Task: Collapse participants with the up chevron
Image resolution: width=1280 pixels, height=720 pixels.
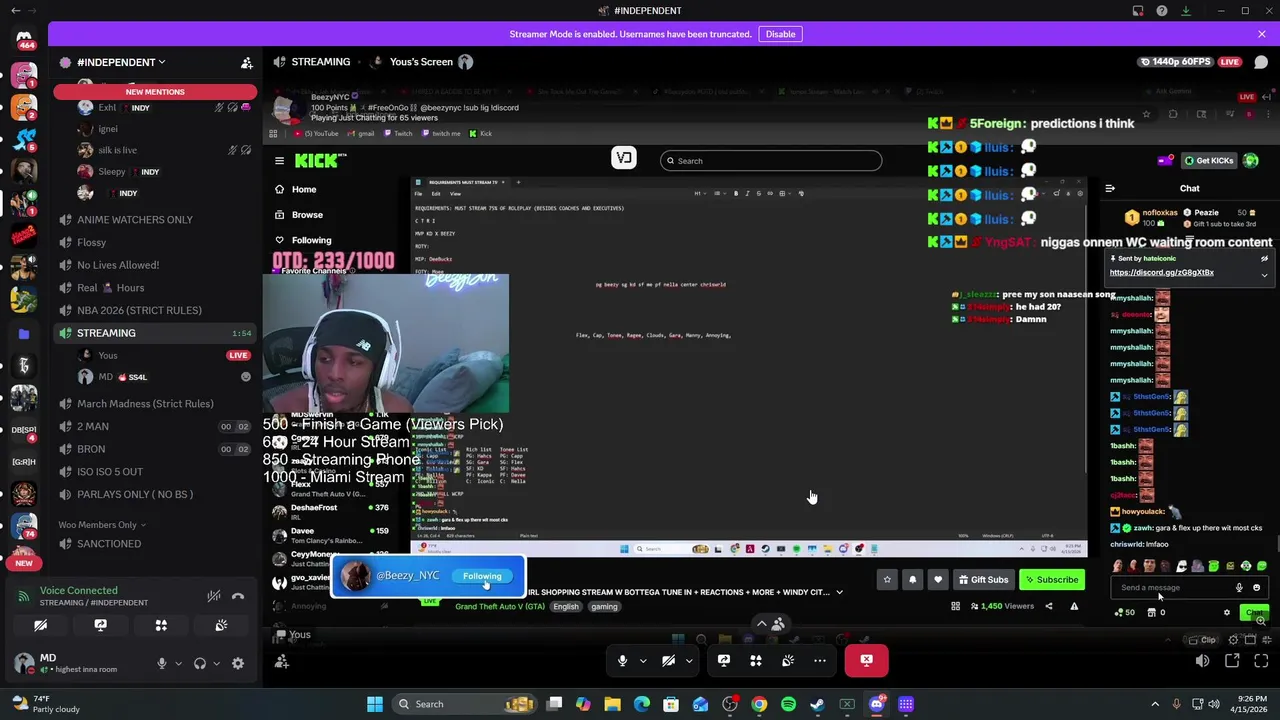Action: point(762,624)
